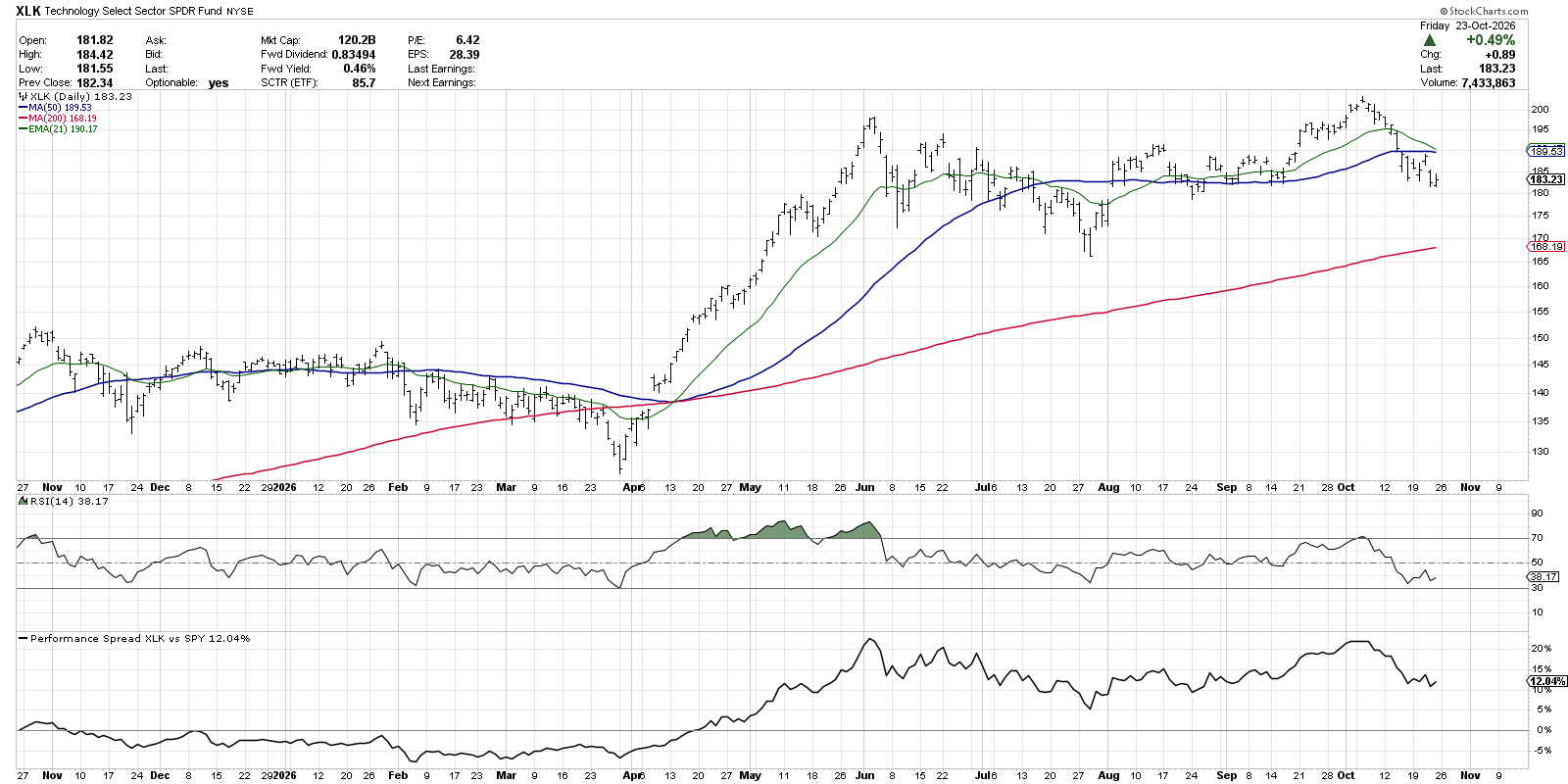
Task: Click the Jun month marker on date axis
Action: [864, 487]
